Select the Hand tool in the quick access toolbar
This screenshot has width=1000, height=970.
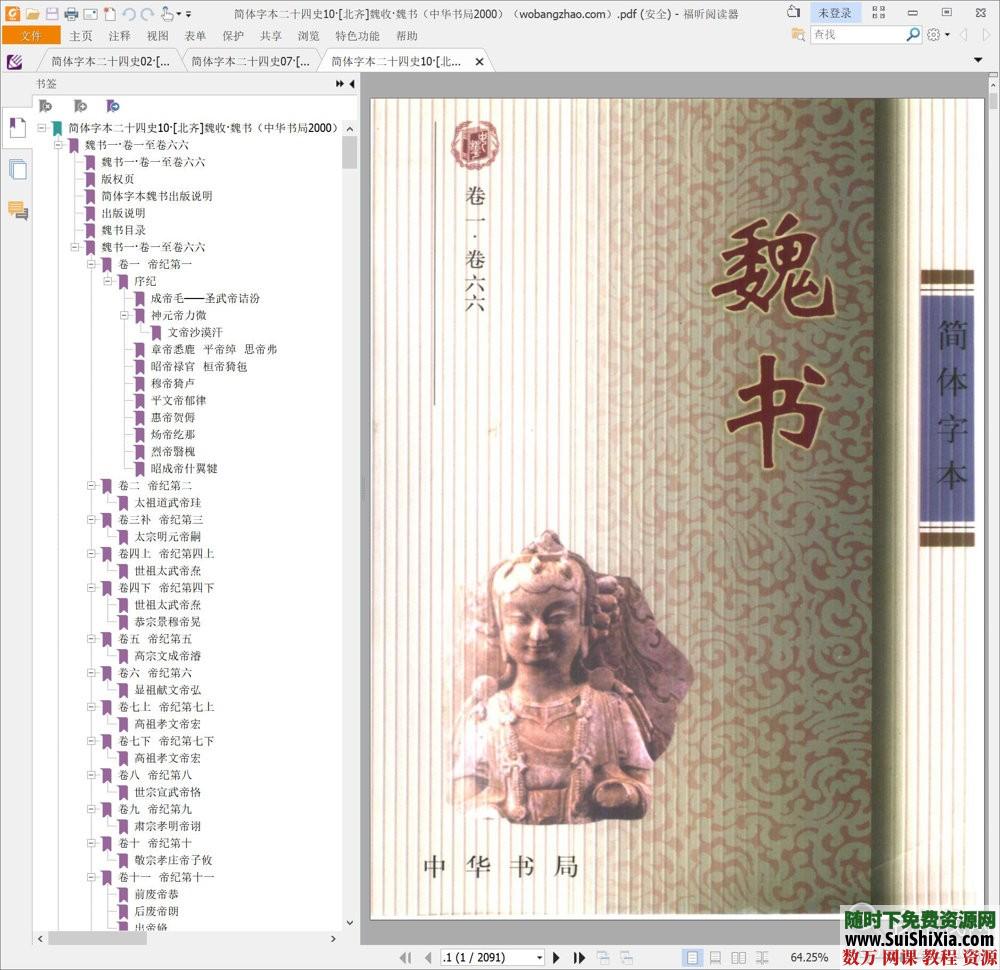[167, 13]
